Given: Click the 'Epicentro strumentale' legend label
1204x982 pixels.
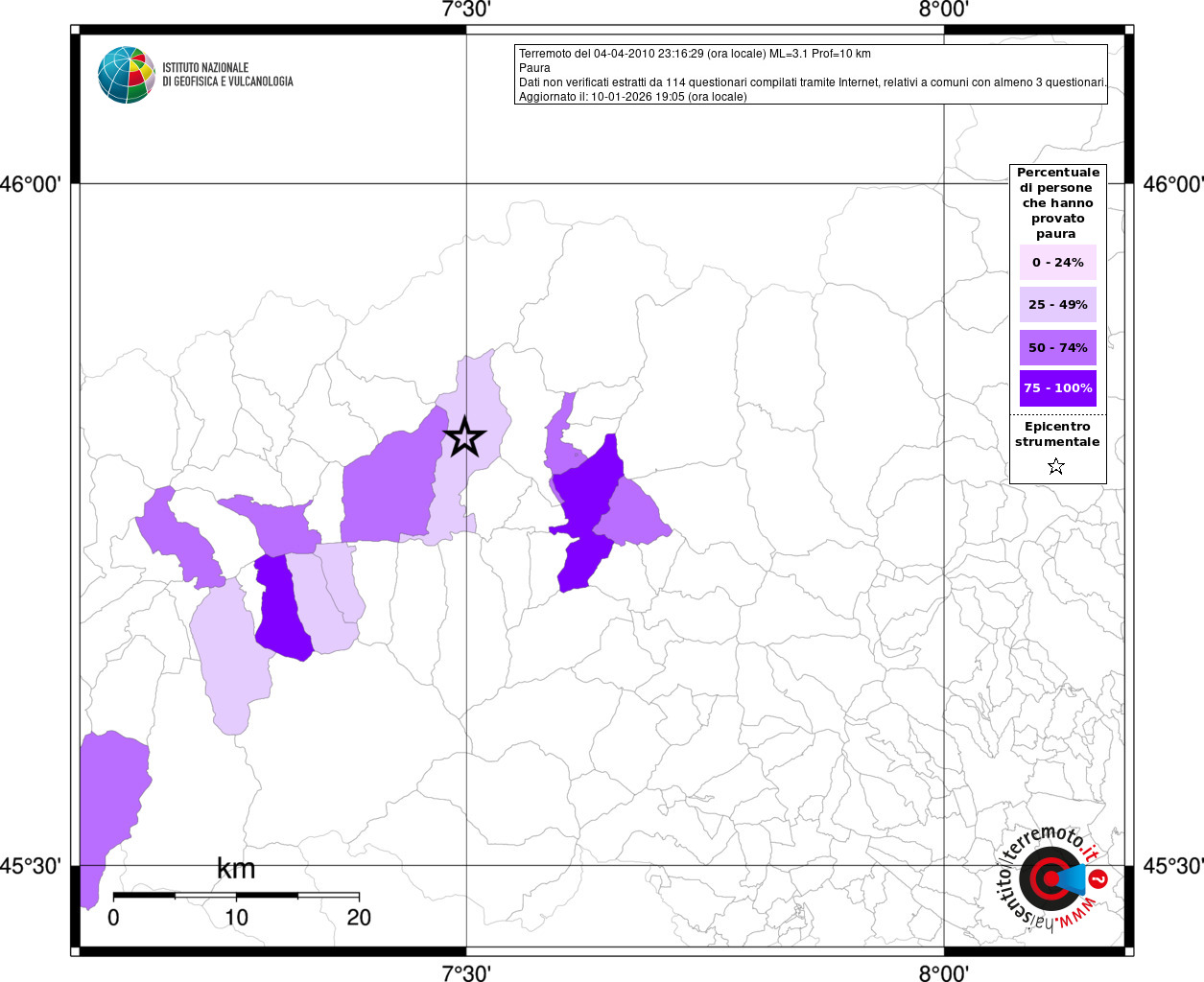Looking at the screenshot, I should [1057, 433].
